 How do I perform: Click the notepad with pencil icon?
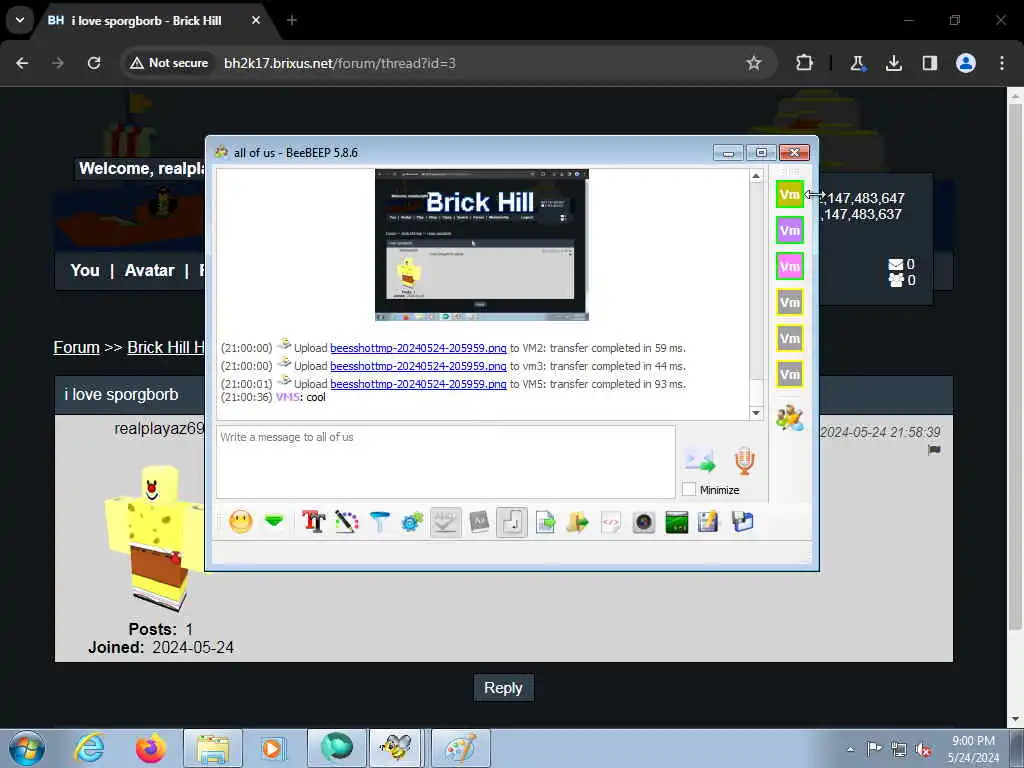709,522
